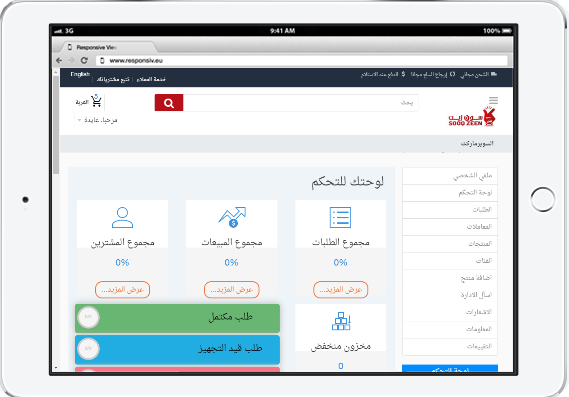Click the round badge on green طلب مكتمل bar
The height and width of the screenshot is (397, 569).
[x=89, y=317]
